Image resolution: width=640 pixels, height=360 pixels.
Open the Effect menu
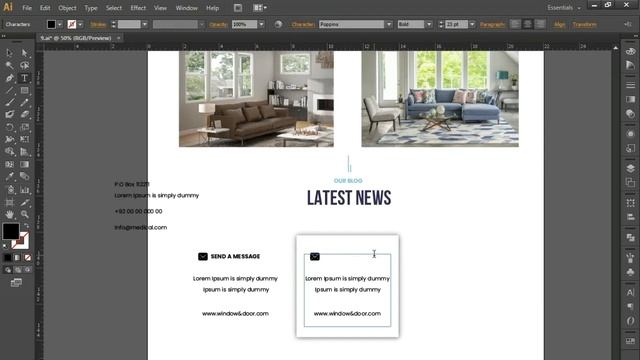(138, 8)
